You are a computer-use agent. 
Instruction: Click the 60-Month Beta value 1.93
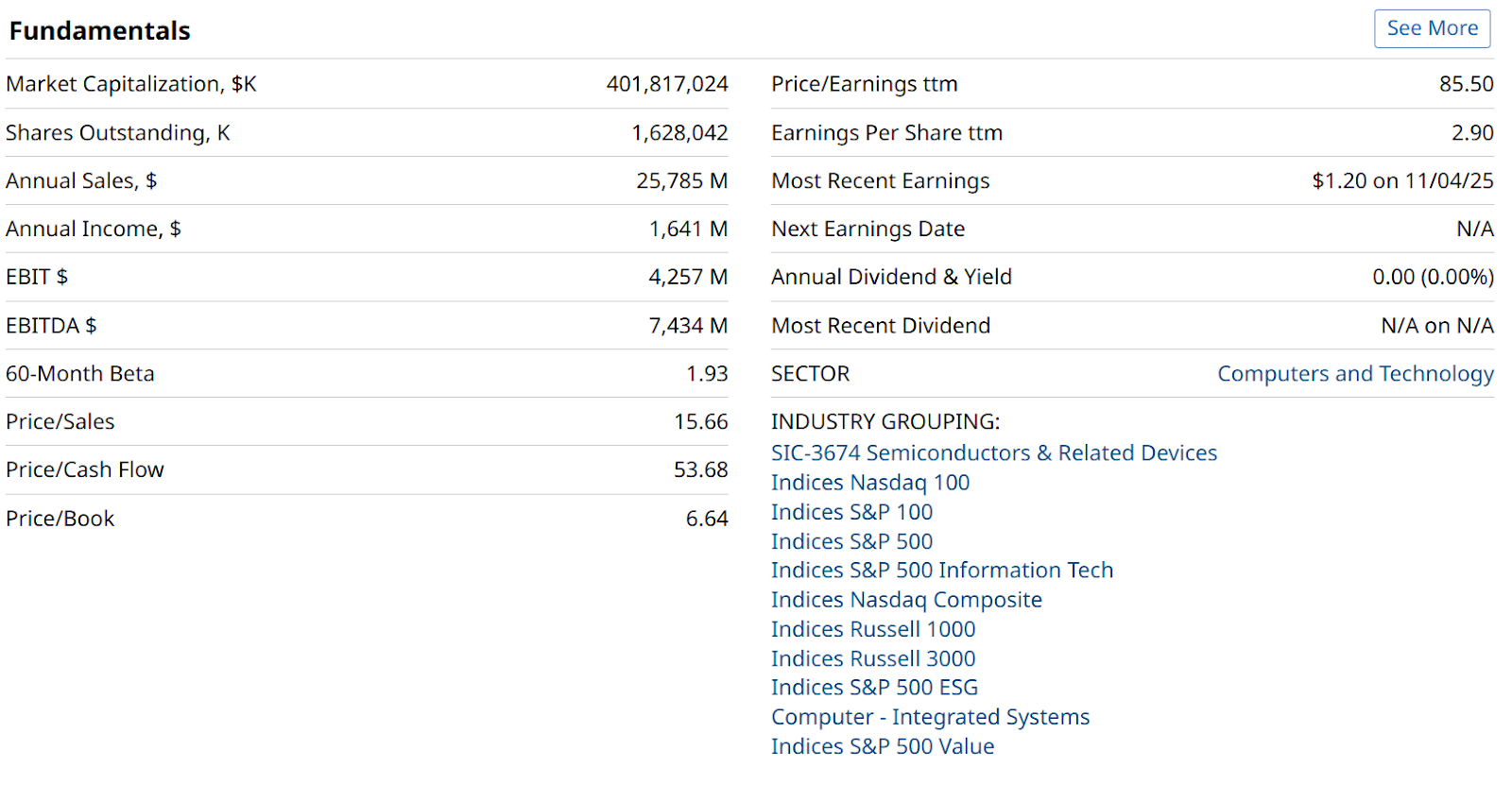point(707,374)
